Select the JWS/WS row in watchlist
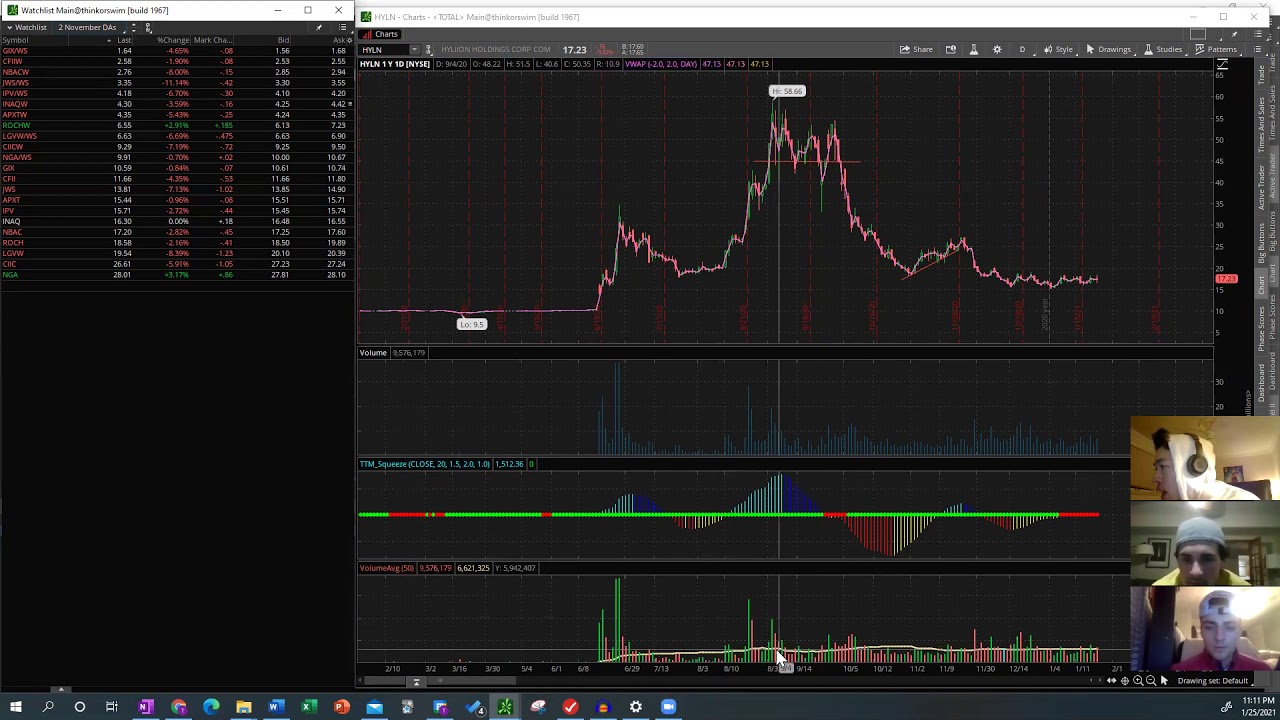The height and width of the screenshot is (720, 1280). [x=175, y=83]
